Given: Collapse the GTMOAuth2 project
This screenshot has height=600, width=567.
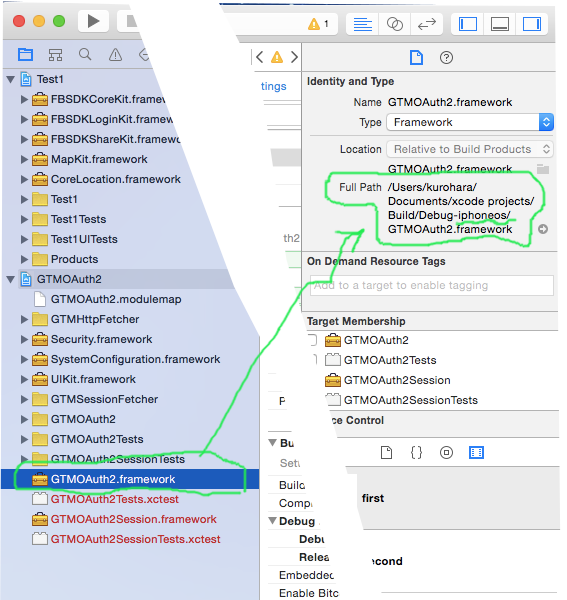Looking at the screenshot, I should click(x=11, y=279).
